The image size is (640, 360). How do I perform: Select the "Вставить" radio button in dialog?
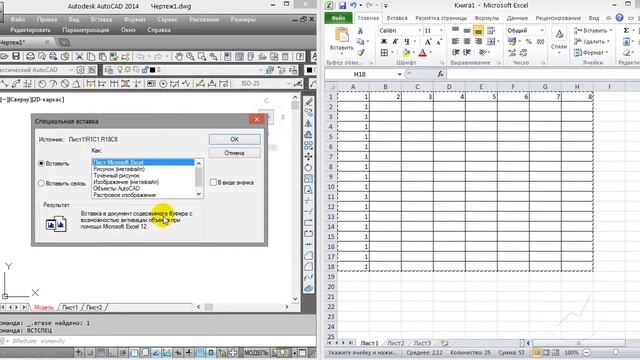(x=41, y=163)
